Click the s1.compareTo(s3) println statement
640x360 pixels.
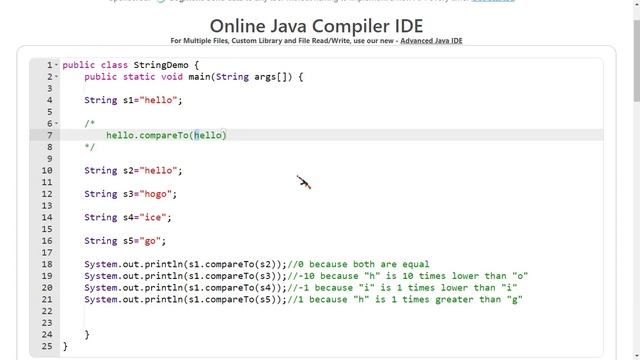(185, 276)
